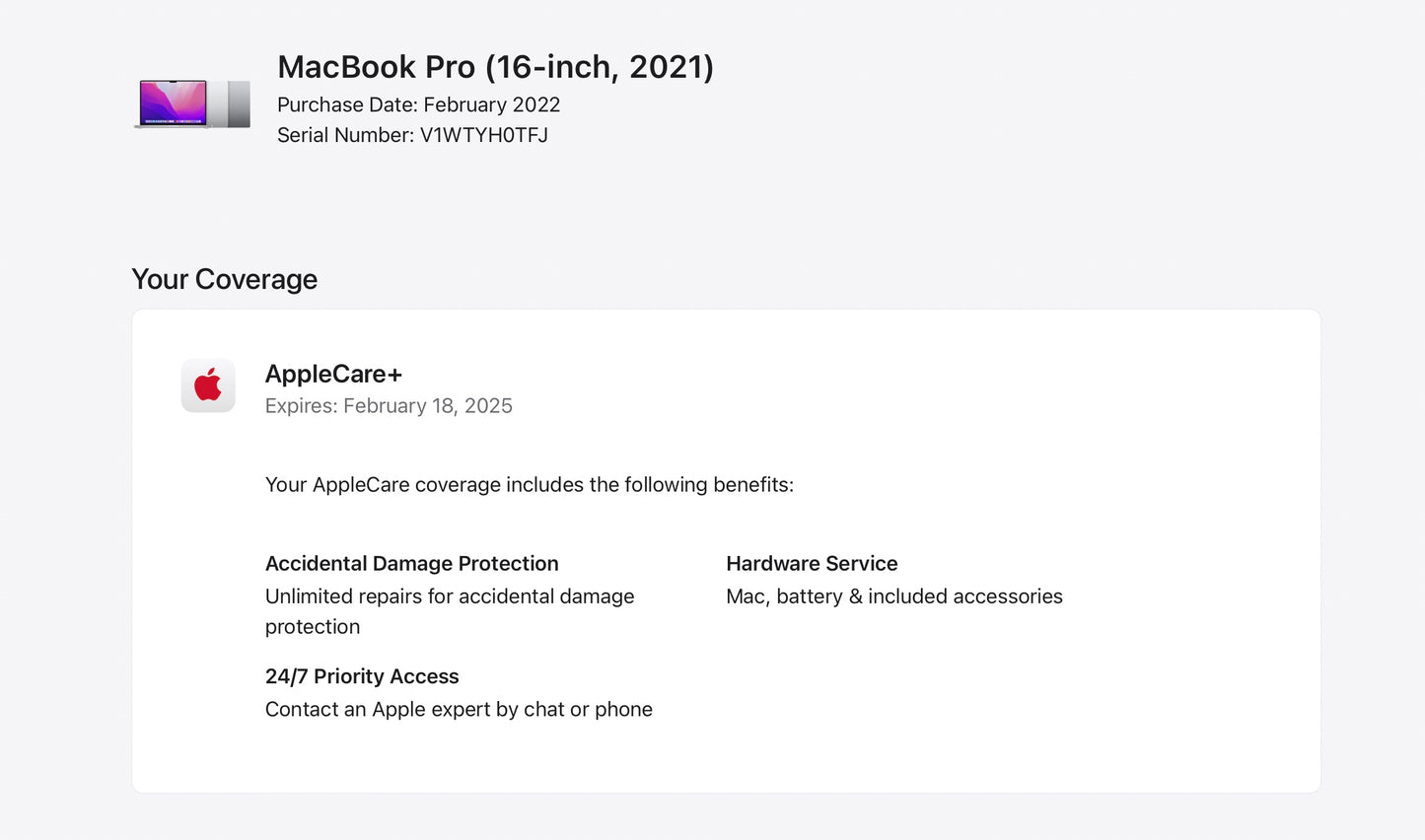1425x840 pixels.
Task: Select the MacBook Pro (16-inch, 2021) heading
Action: (x=495, y=67)
